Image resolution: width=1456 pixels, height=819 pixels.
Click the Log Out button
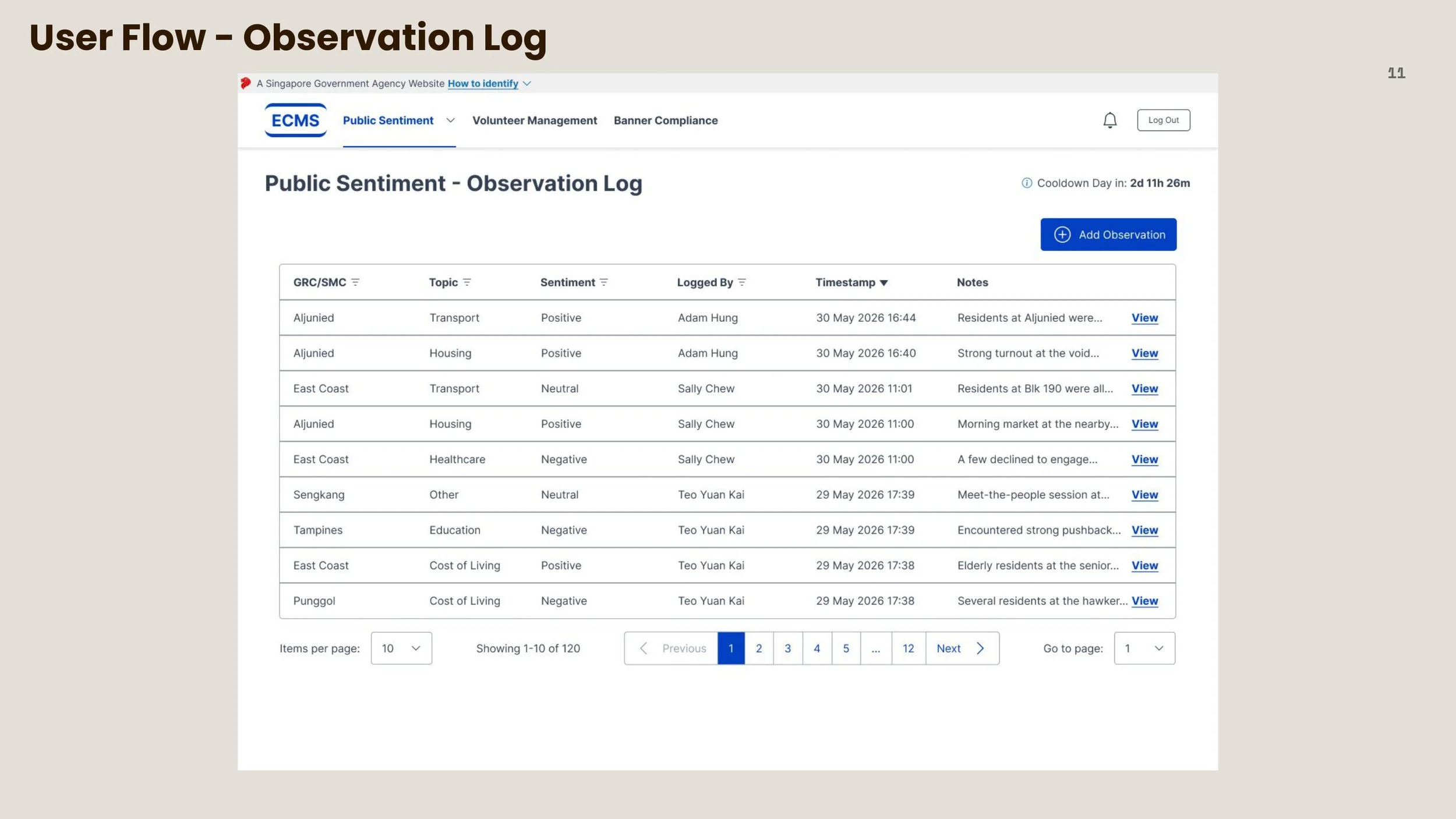1163,120
